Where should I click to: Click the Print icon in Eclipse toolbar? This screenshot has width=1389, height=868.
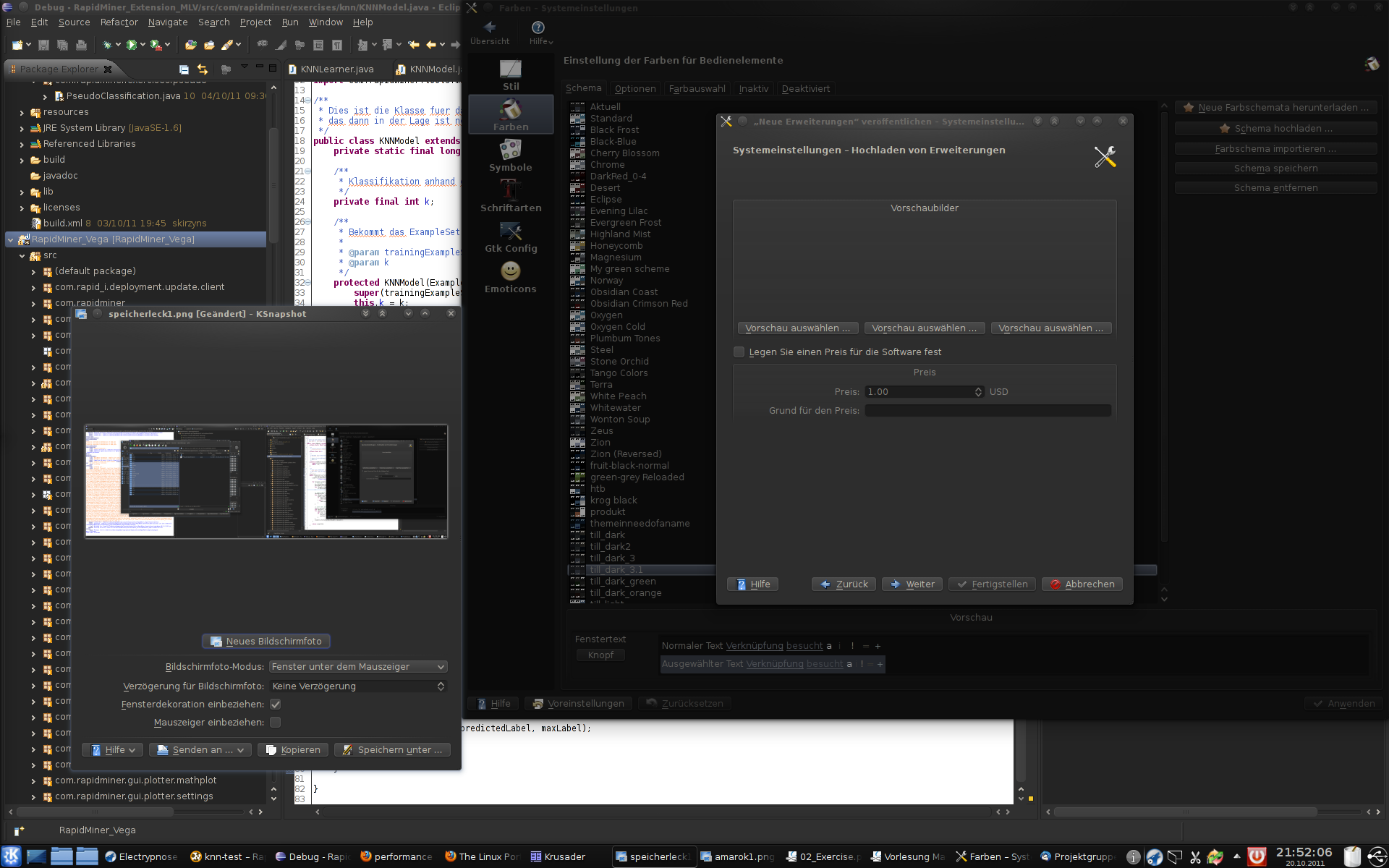coord(81,45)
